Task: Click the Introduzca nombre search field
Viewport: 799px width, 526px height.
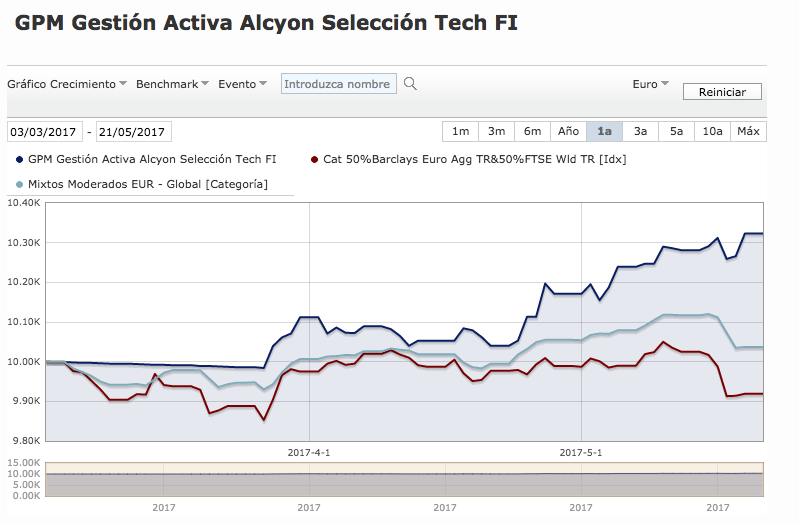Action: click(x=338, y=85)
